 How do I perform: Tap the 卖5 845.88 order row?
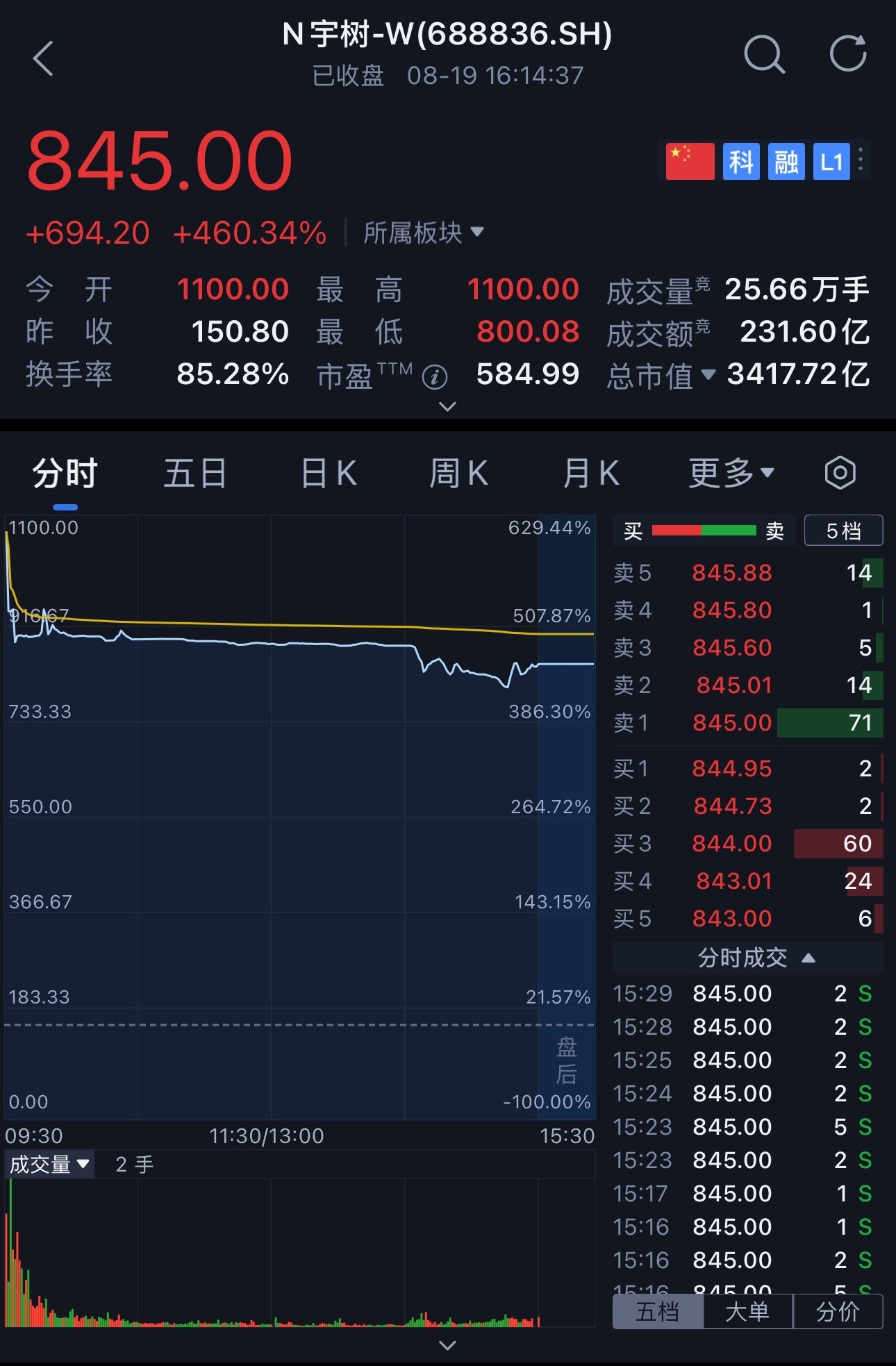tap(748, 572)
